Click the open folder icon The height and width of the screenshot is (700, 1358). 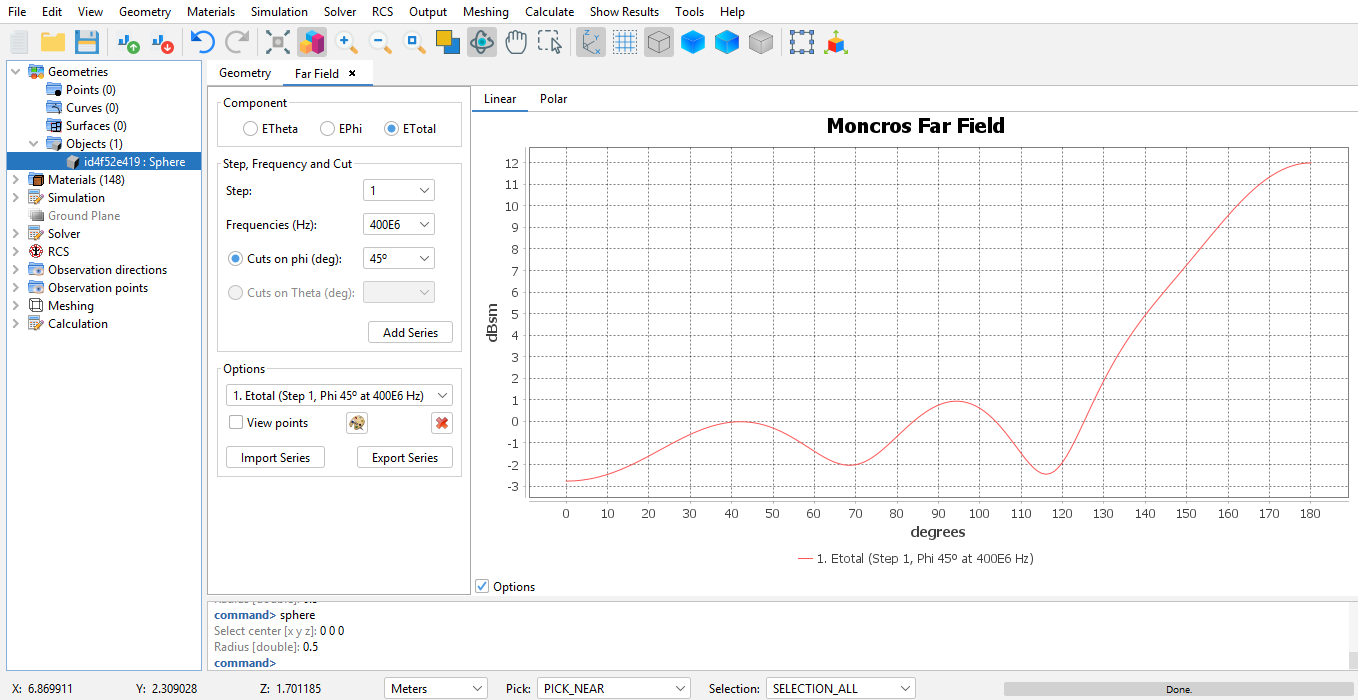click(x=53, y=42)
